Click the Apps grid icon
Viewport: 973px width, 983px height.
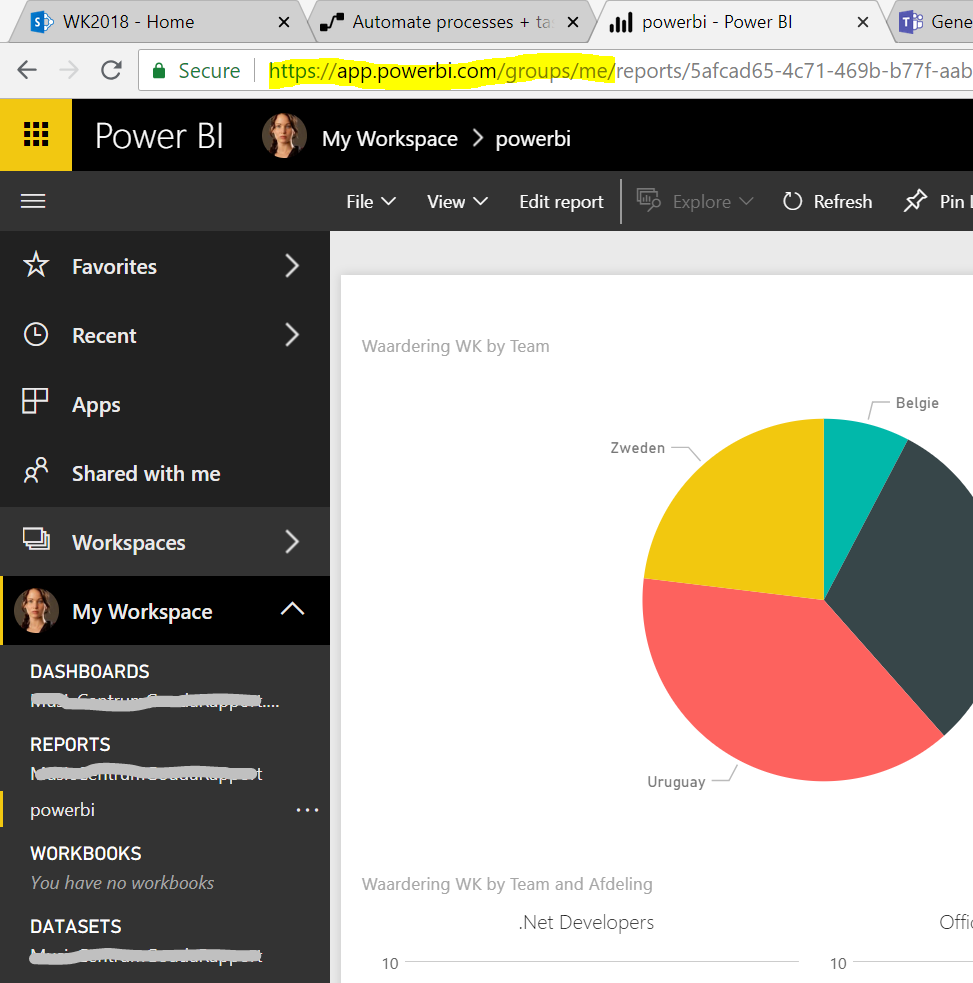(35, 401)
